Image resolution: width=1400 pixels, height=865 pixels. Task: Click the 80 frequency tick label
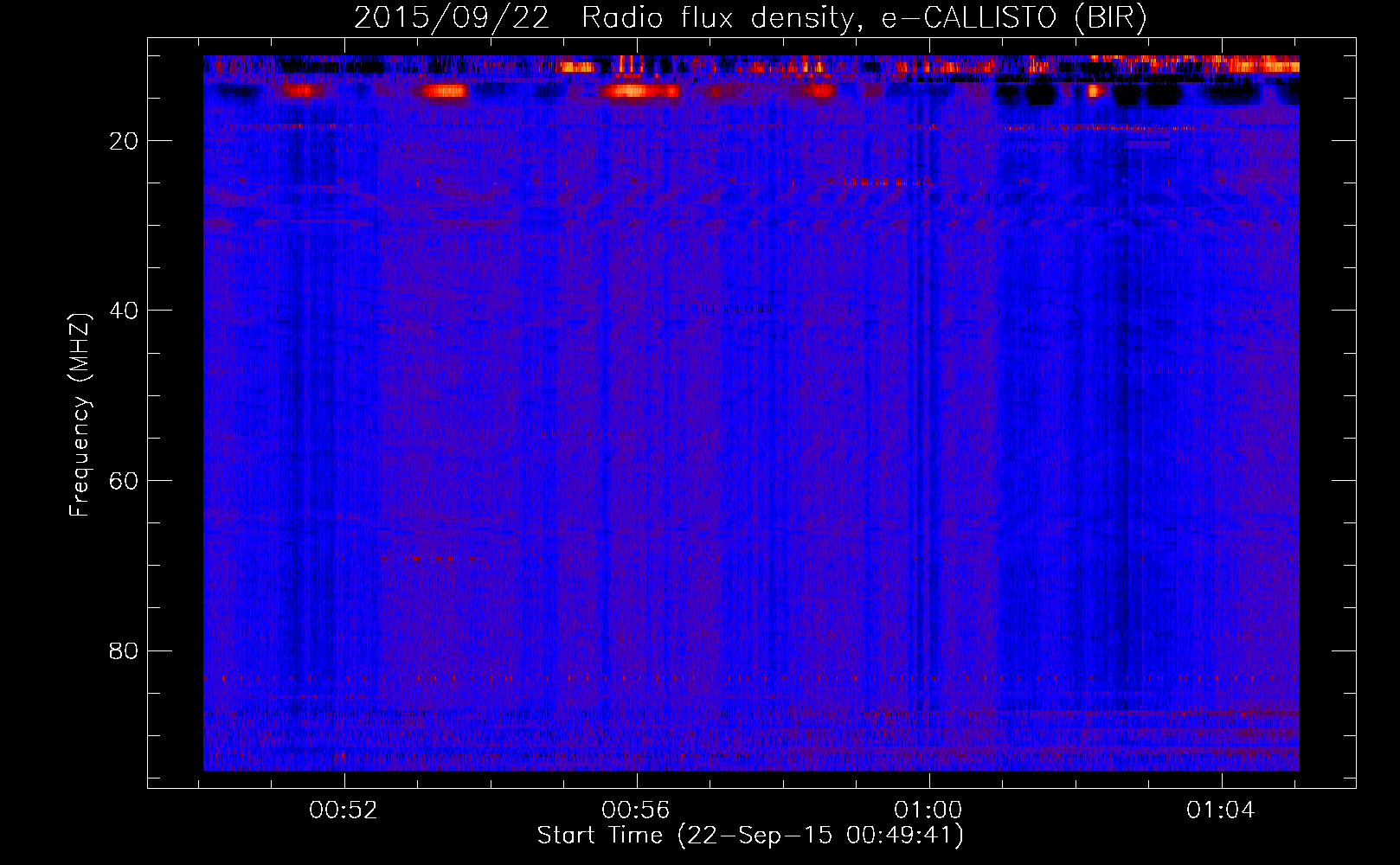(125, 650)
